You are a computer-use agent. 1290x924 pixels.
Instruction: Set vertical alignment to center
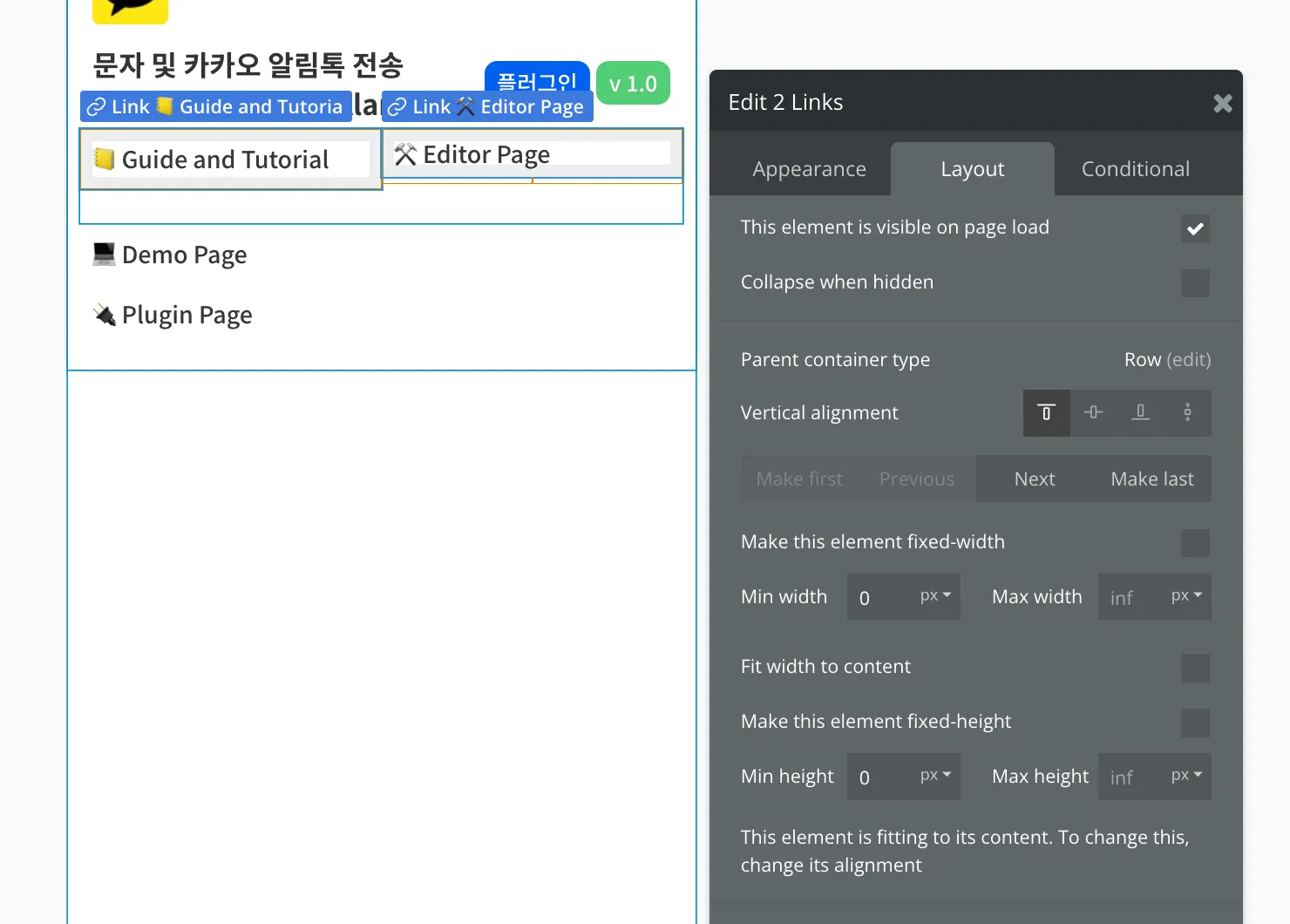(1094, 412)
